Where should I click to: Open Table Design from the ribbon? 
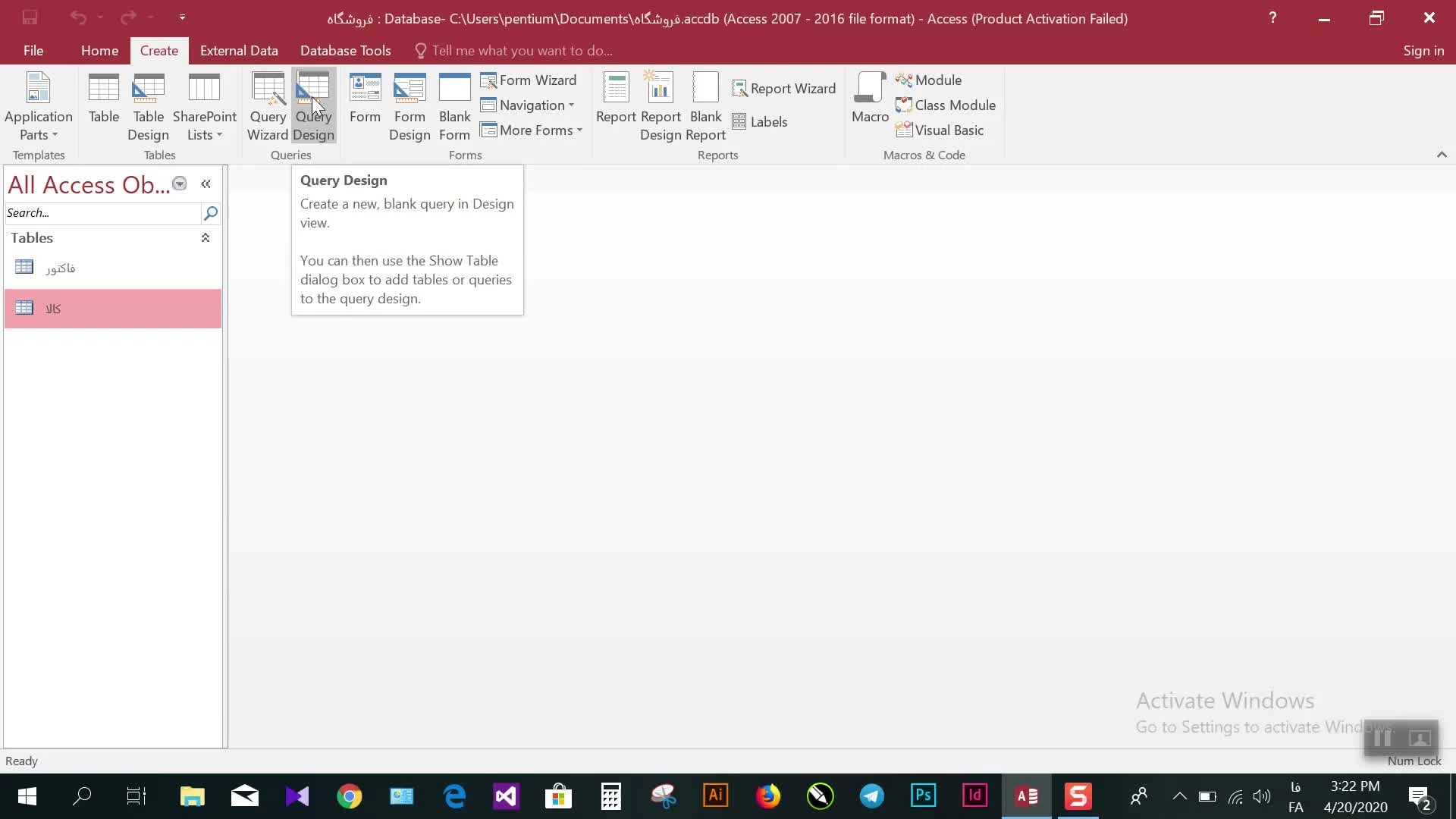pos(148,107)
